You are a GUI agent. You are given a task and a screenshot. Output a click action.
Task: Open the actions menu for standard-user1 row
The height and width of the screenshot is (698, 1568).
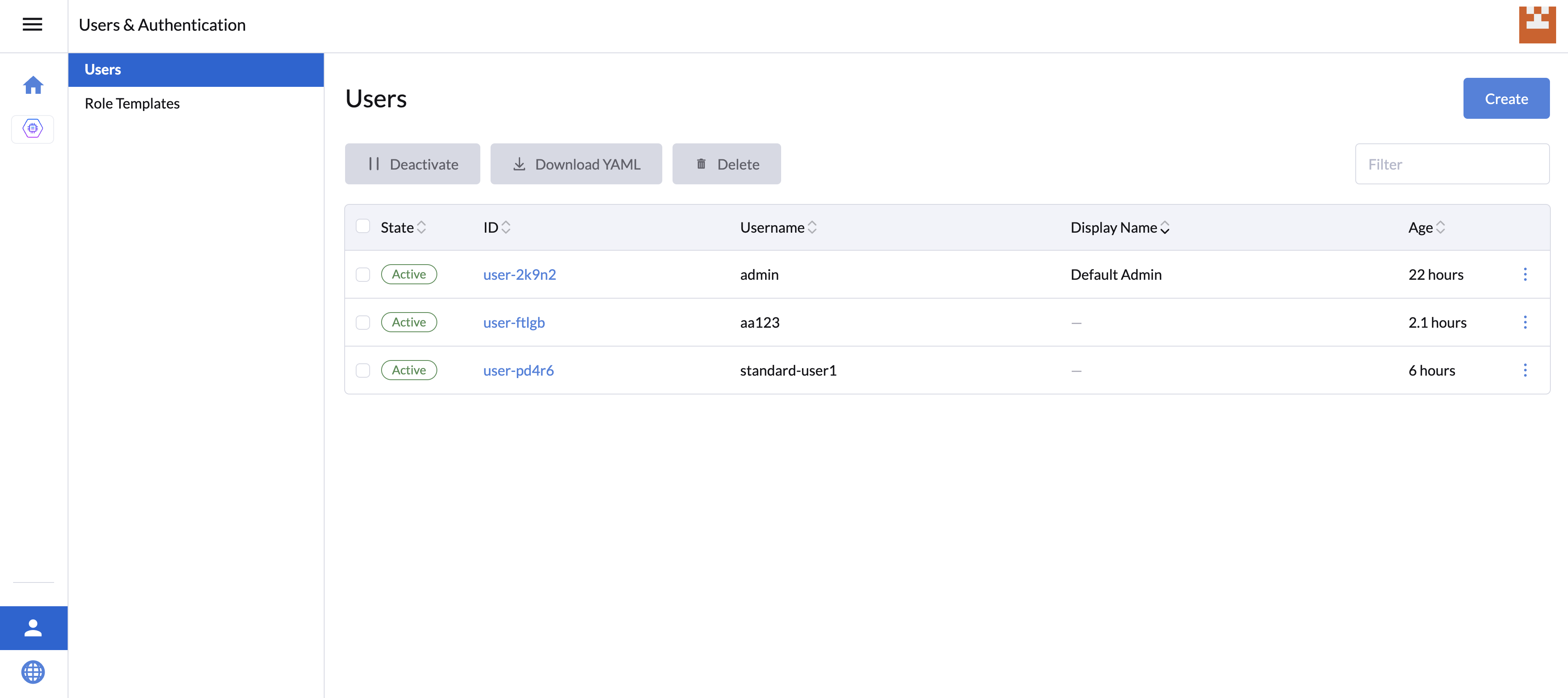[1525, 370]
